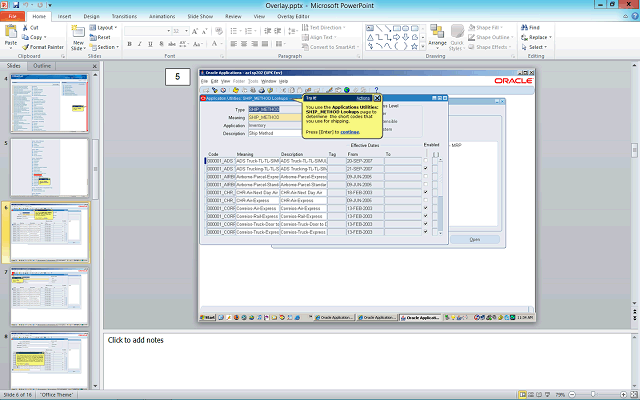Go to the Slide Show tab
The image size is (640, 400).
[x=200, y=16]
